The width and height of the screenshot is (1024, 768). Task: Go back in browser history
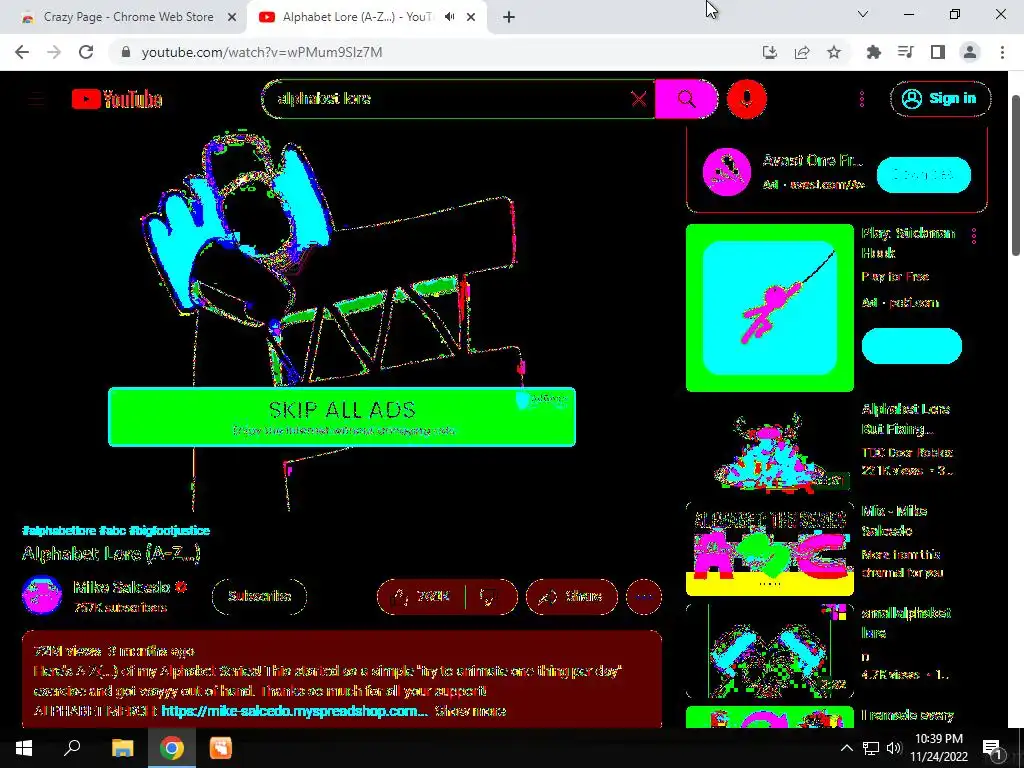[x=22, y=52]
